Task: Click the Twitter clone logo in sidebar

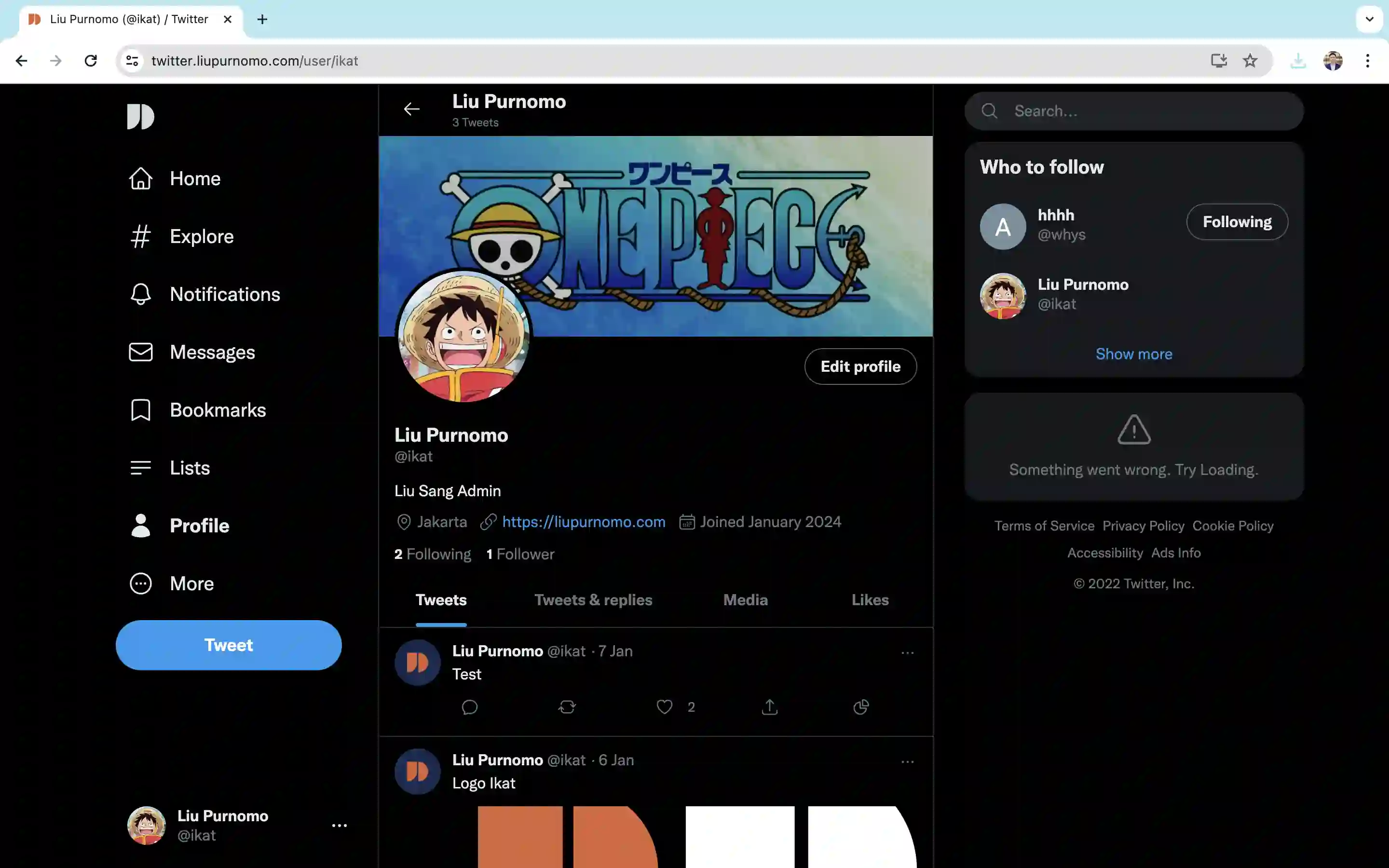Action: 141,117
